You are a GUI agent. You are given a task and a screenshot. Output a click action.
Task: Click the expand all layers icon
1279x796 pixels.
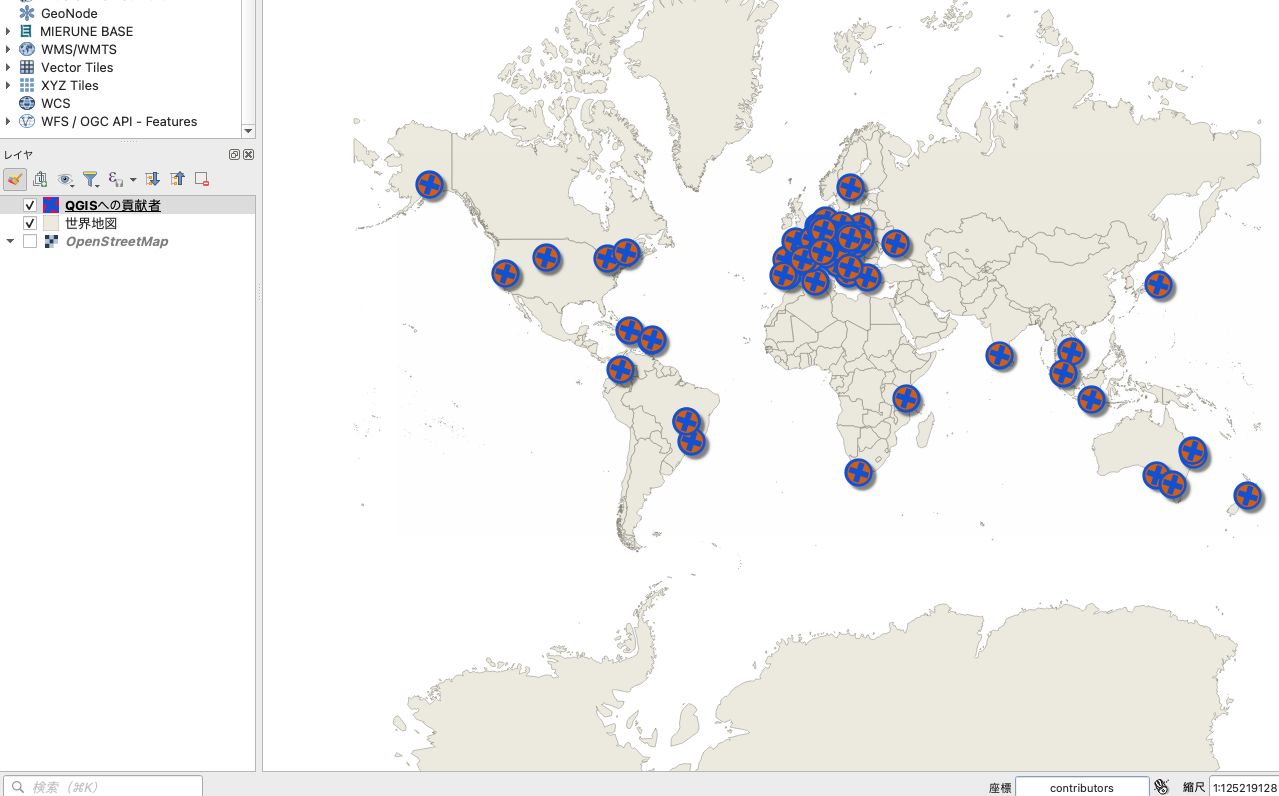coord(152,179)
